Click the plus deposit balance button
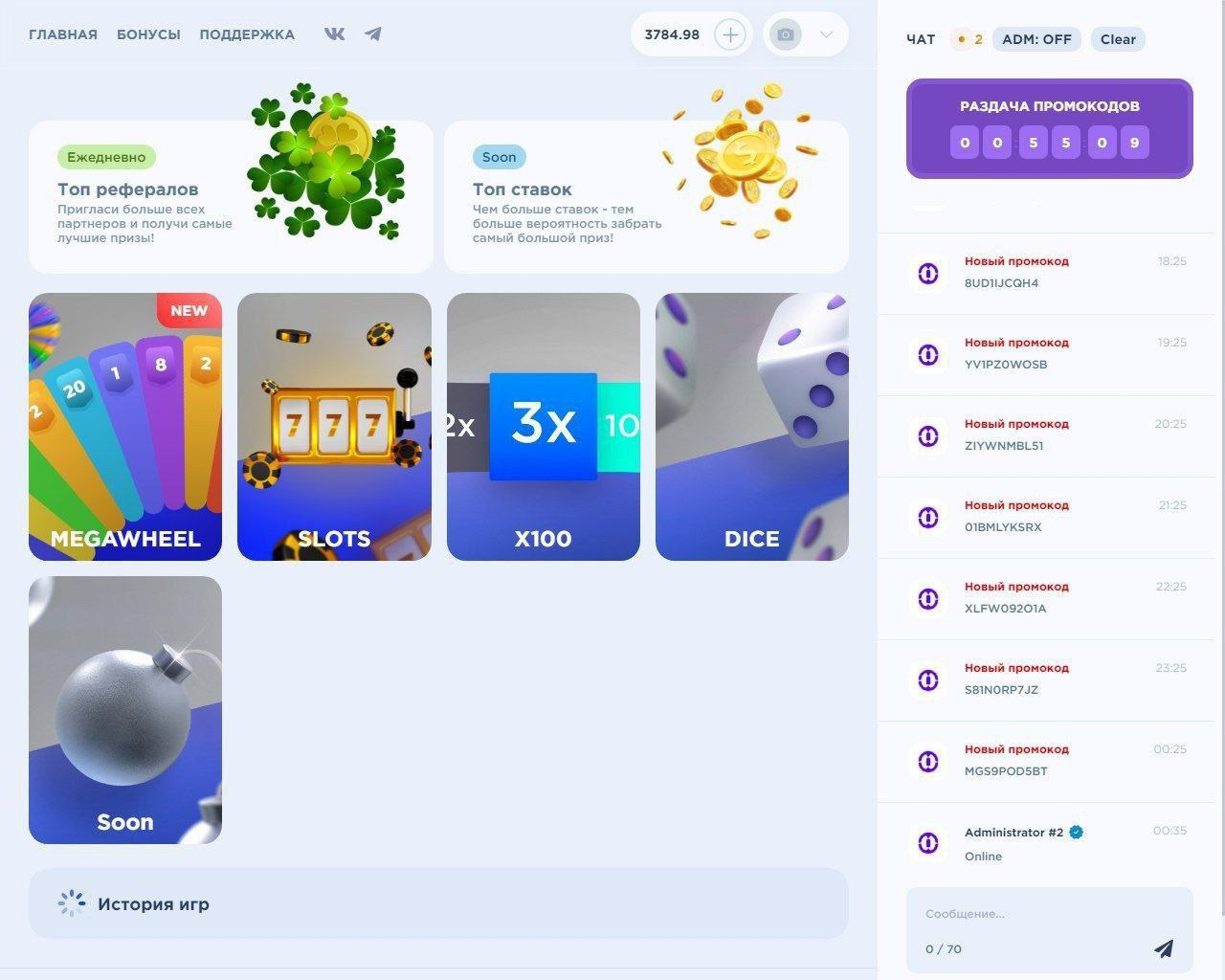Image resolution: width=1225 pixels, height=980 pixels. [730, 34]
